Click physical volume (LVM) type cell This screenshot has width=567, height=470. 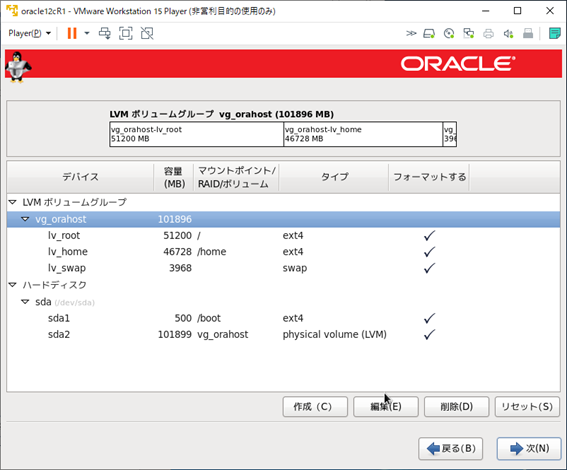click(x=334, y=334)
